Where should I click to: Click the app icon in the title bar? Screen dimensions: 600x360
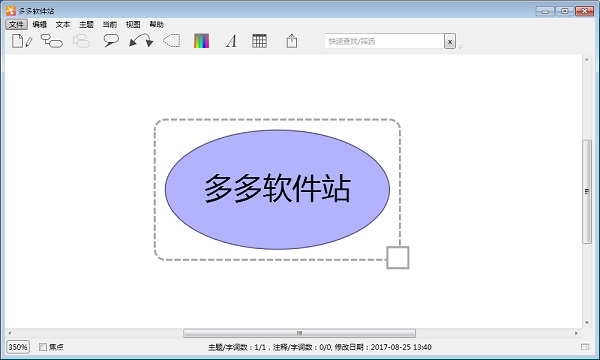coord(11,11)
